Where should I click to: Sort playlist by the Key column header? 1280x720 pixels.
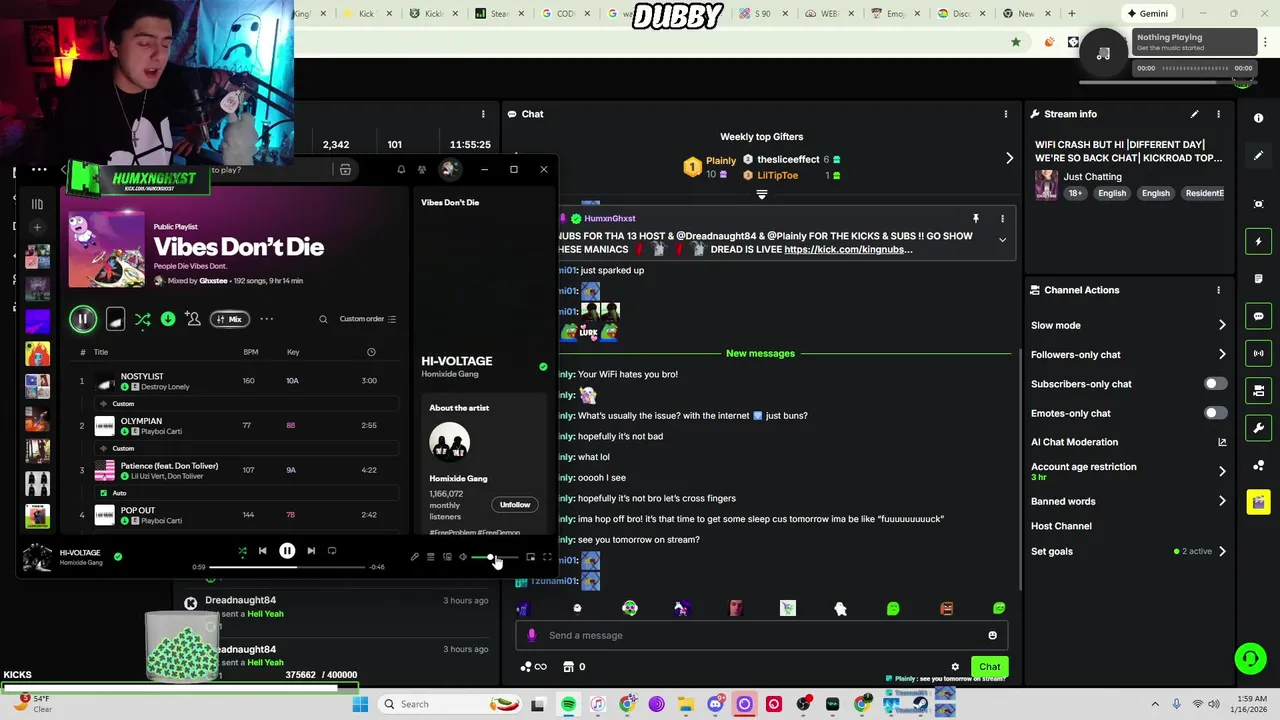293,352
